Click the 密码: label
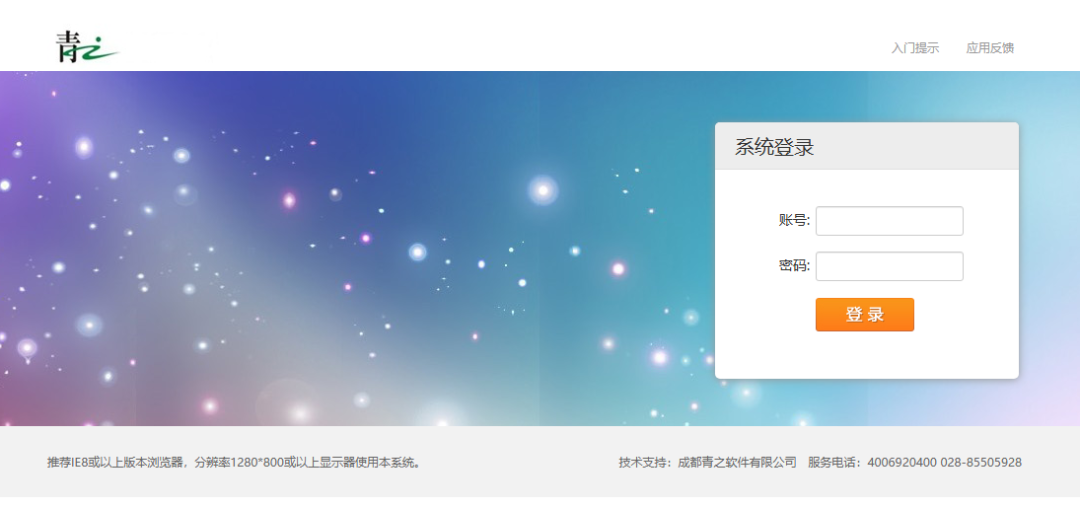 (x=794, y=266)
